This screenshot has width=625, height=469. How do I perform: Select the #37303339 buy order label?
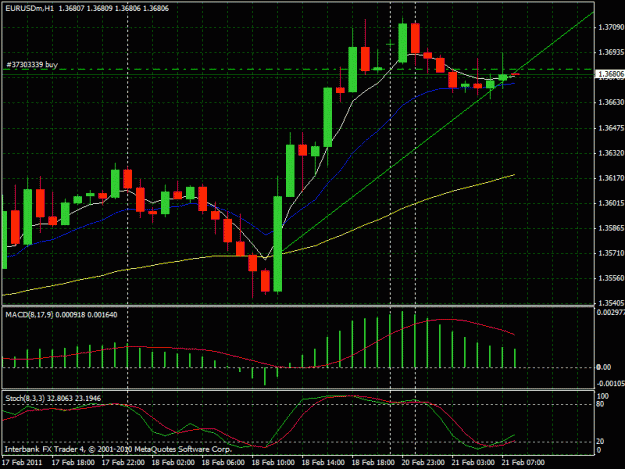pos(32,65)
